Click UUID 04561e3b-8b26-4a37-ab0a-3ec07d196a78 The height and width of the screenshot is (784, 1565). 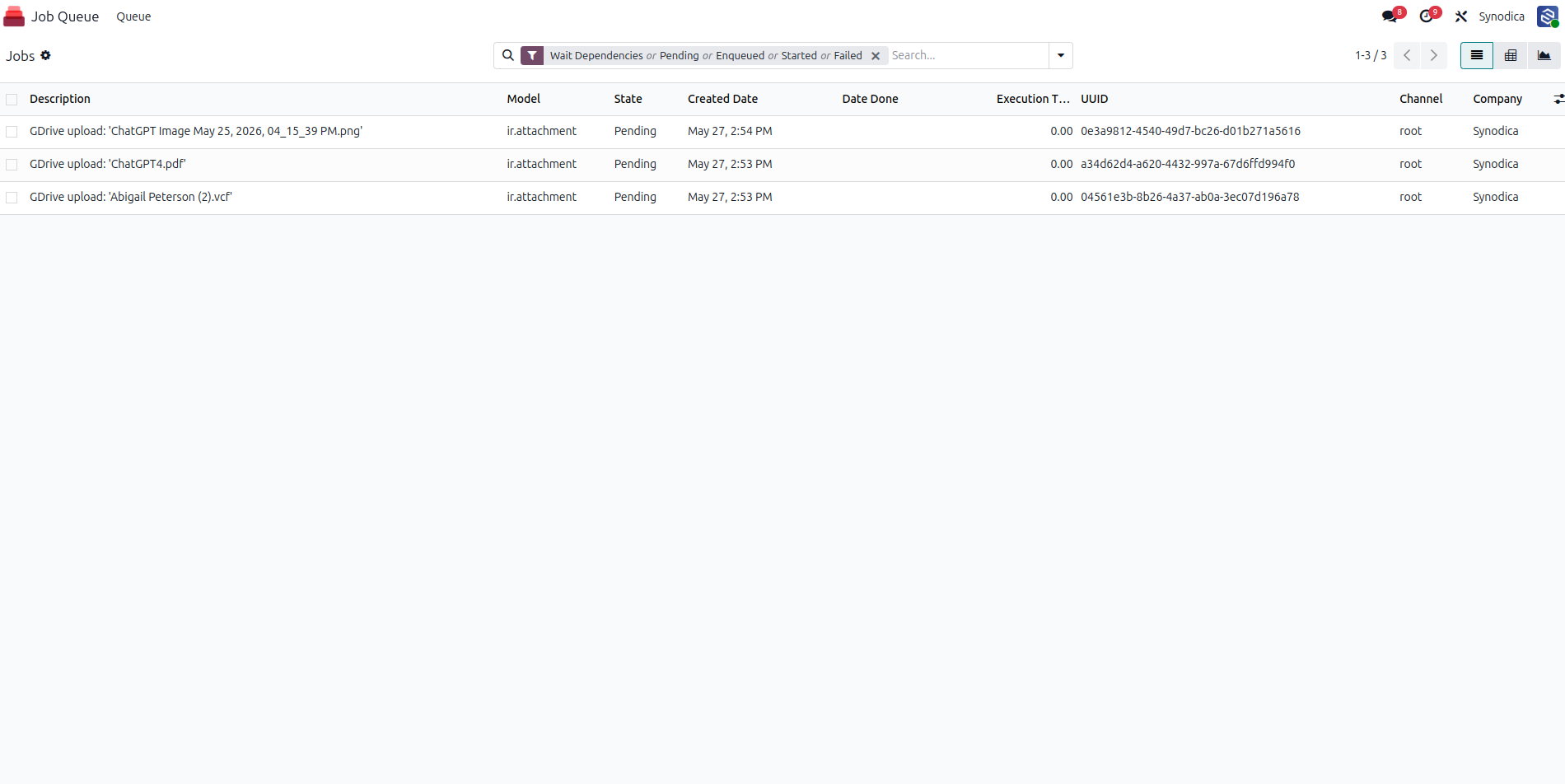1190,197
